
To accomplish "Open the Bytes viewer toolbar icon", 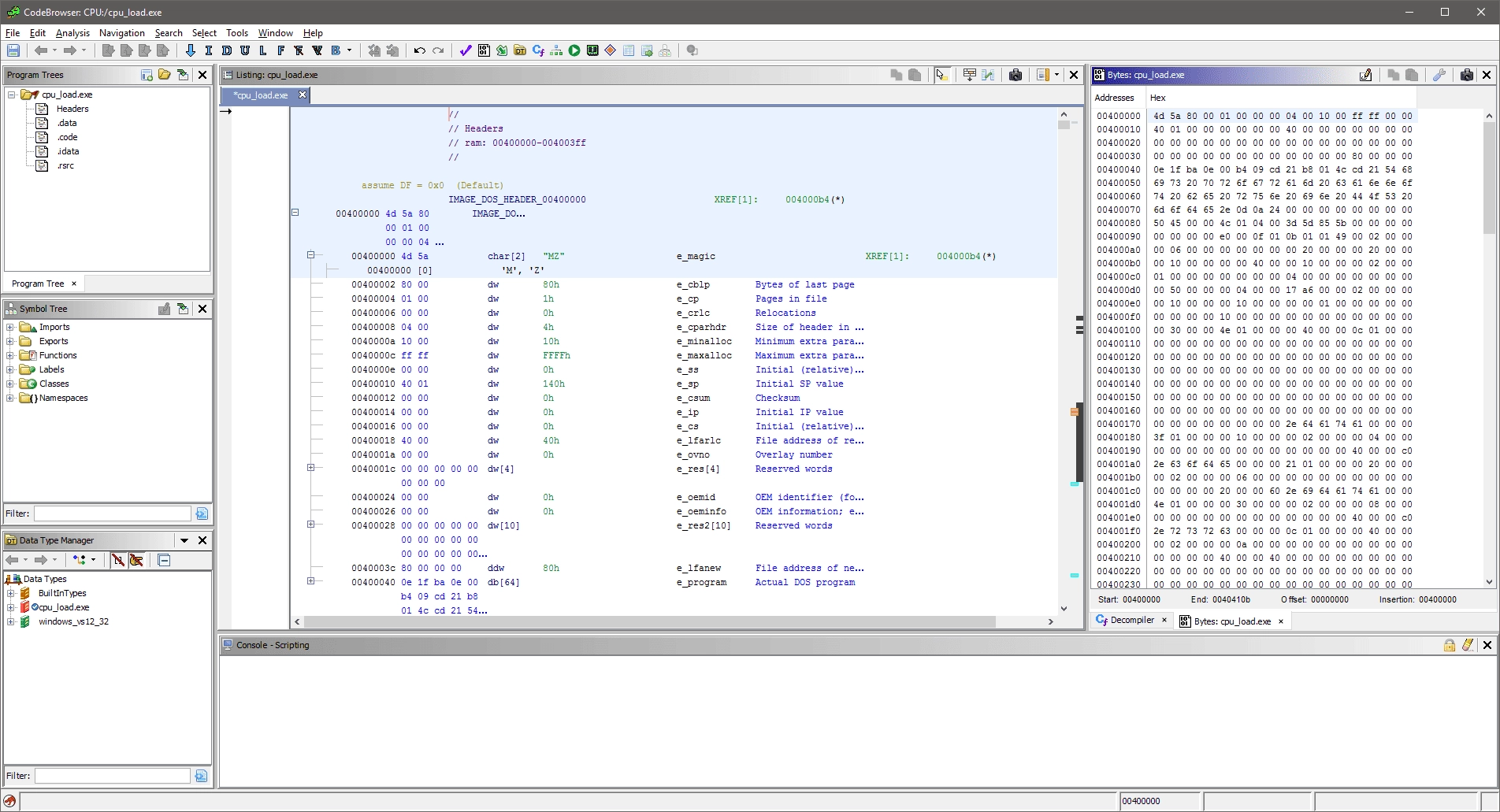I will pos(484,50).
